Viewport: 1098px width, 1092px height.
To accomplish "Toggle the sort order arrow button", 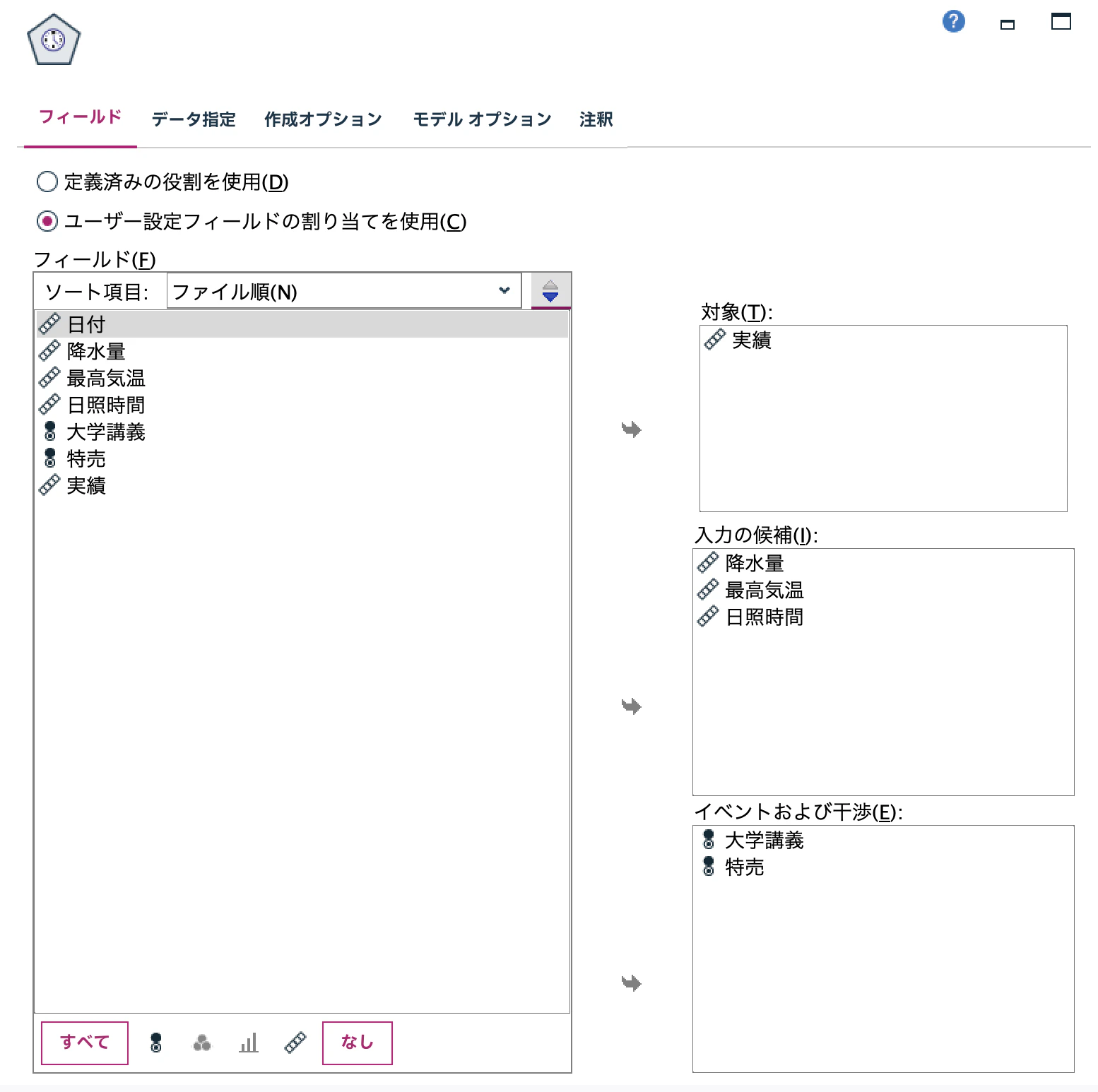I will point(550,291).
